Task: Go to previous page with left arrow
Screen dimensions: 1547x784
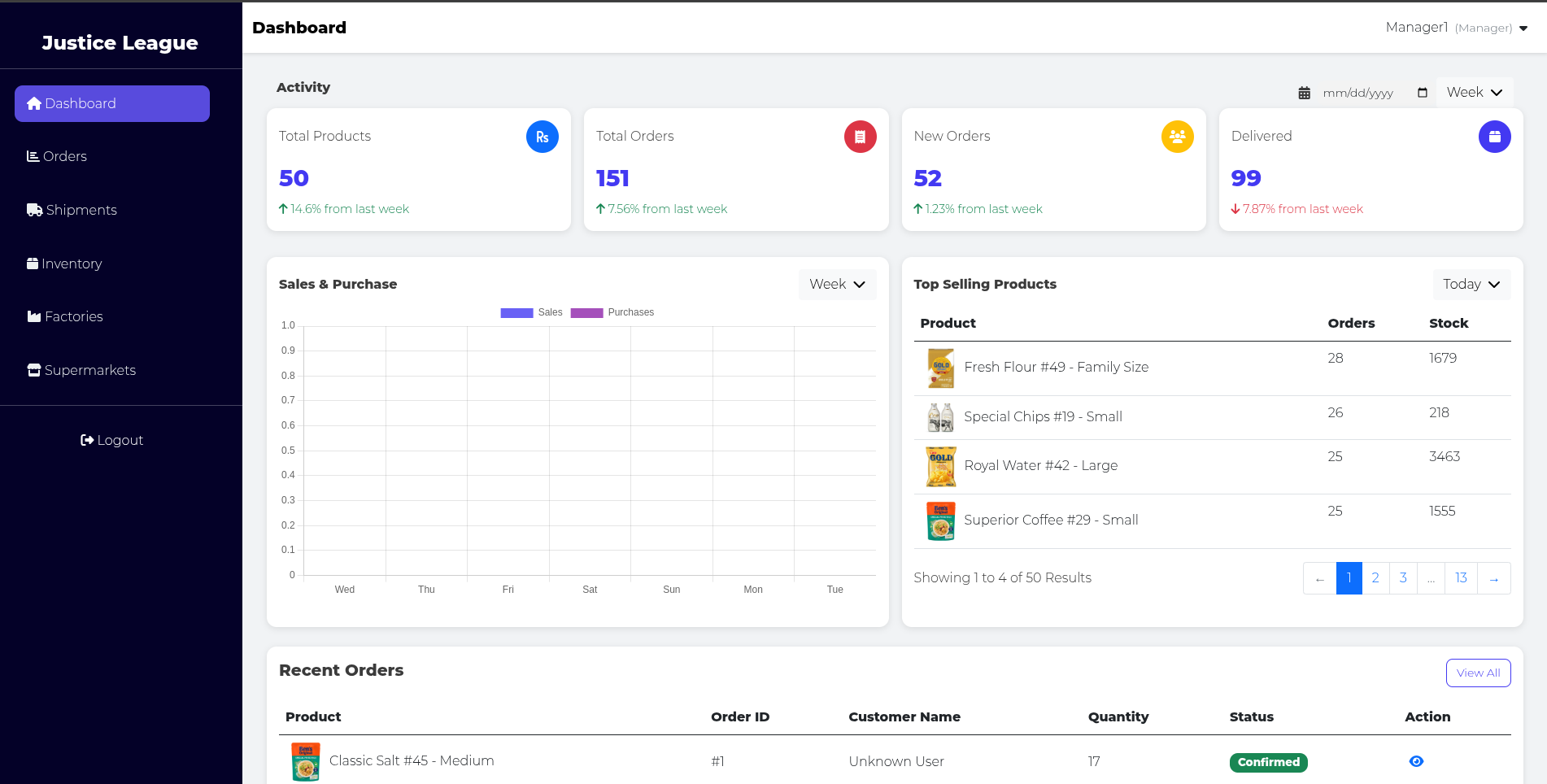Action: coord(1319,578)
